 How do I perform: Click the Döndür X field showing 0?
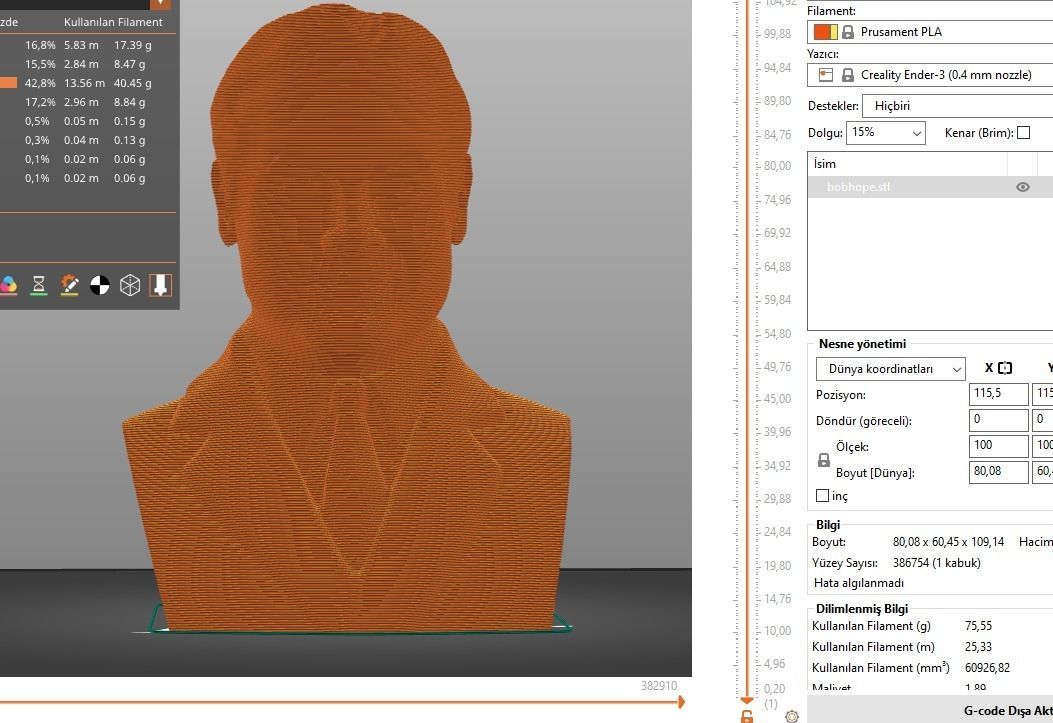(998, 420)
